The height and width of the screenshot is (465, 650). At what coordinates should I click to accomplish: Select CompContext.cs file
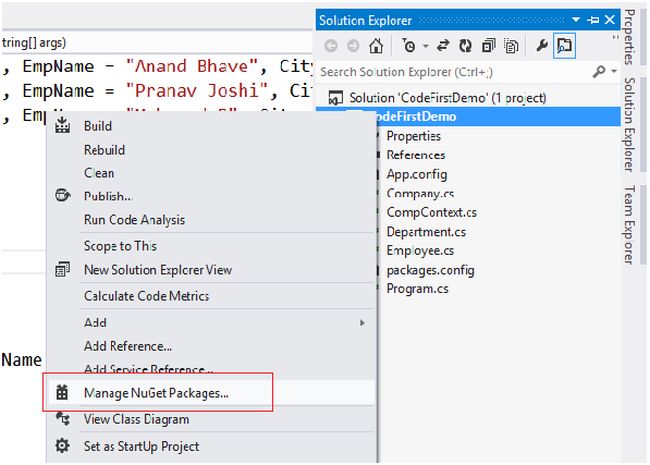432,212
